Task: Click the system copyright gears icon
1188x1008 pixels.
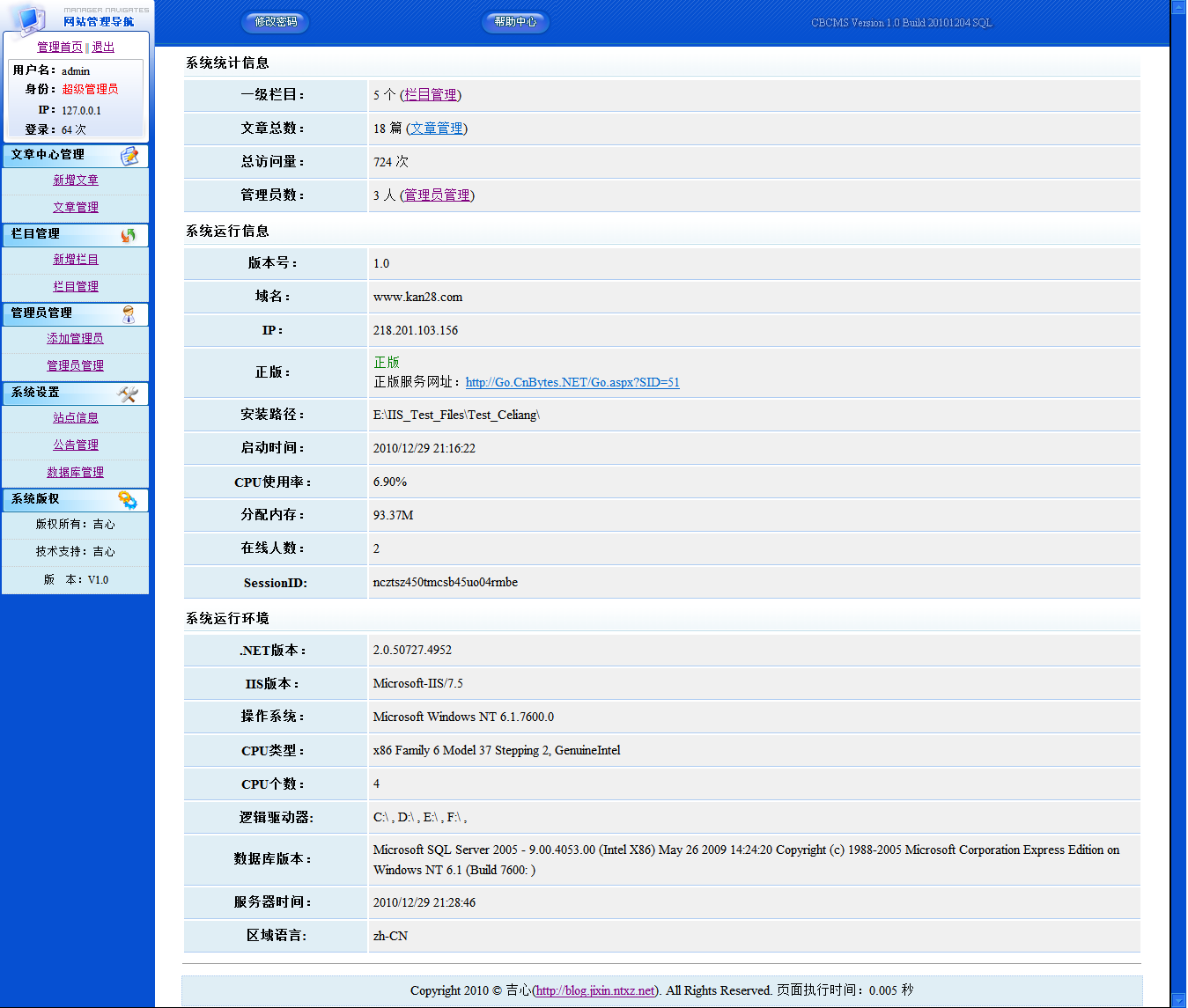Action: pos(128,500)
